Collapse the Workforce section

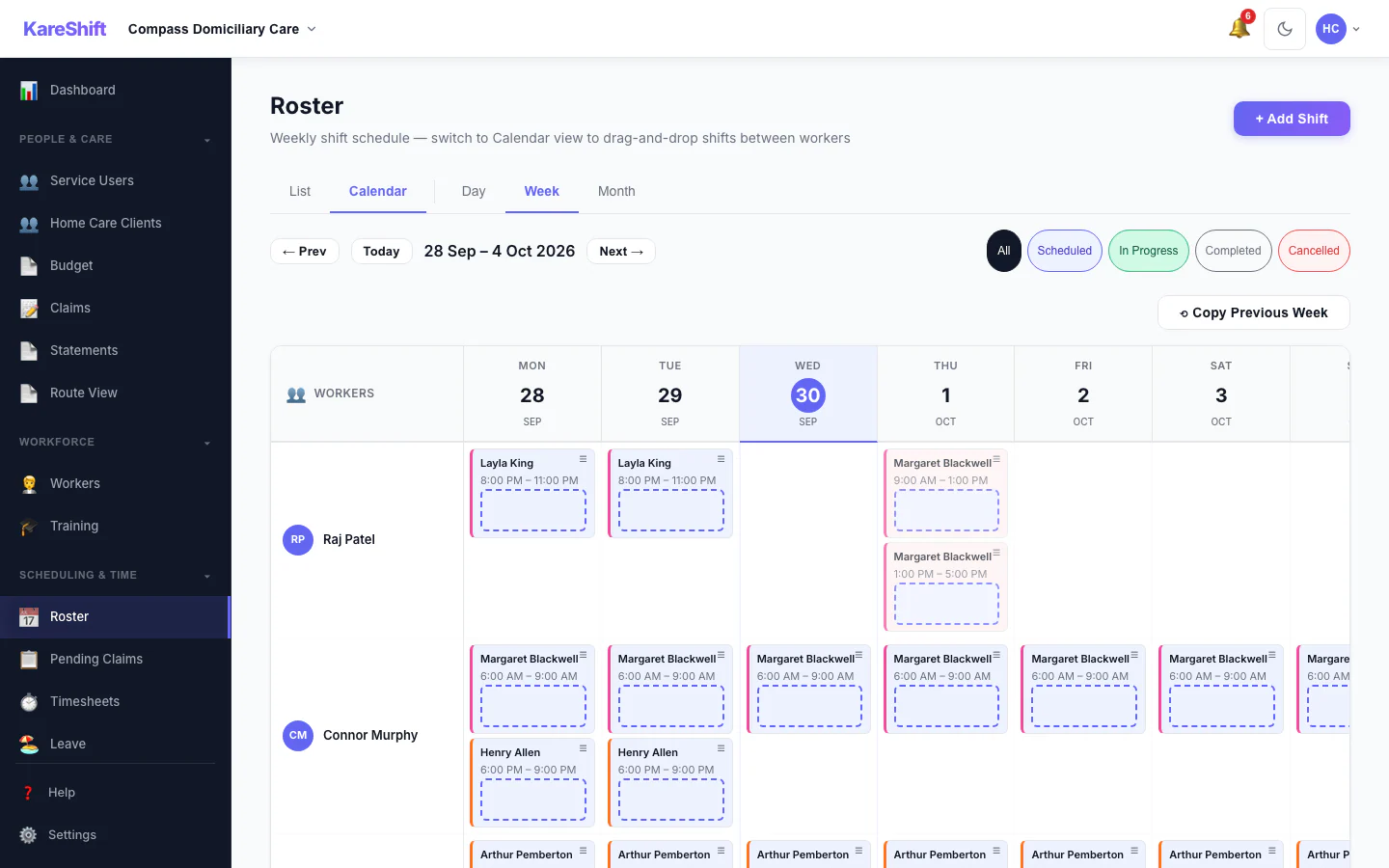click(x=116, y=442)
